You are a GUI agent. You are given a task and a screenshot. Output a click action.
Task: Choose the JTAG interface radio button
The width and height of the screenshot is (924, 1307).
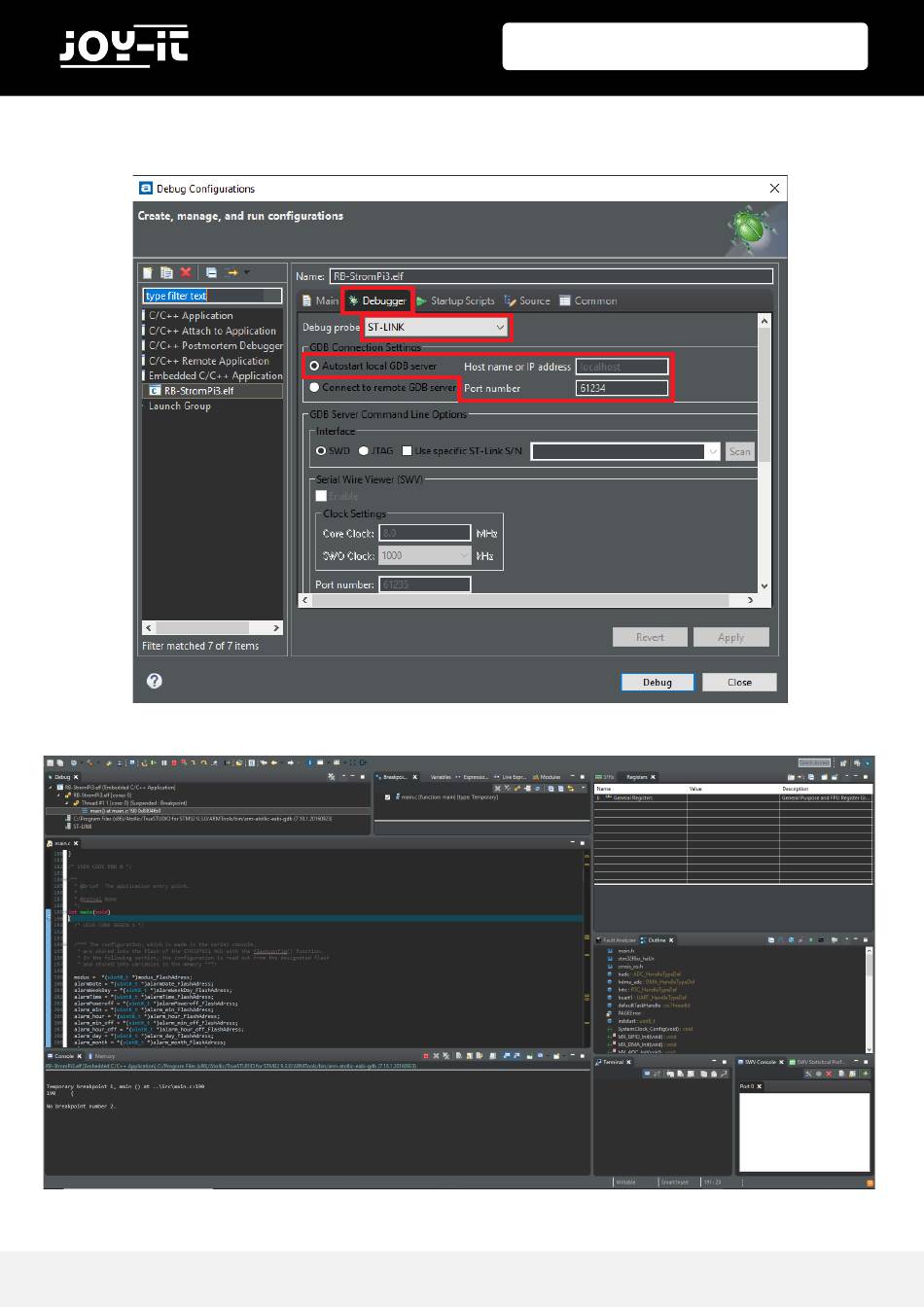pyautogui.click(x=364, y=451)
